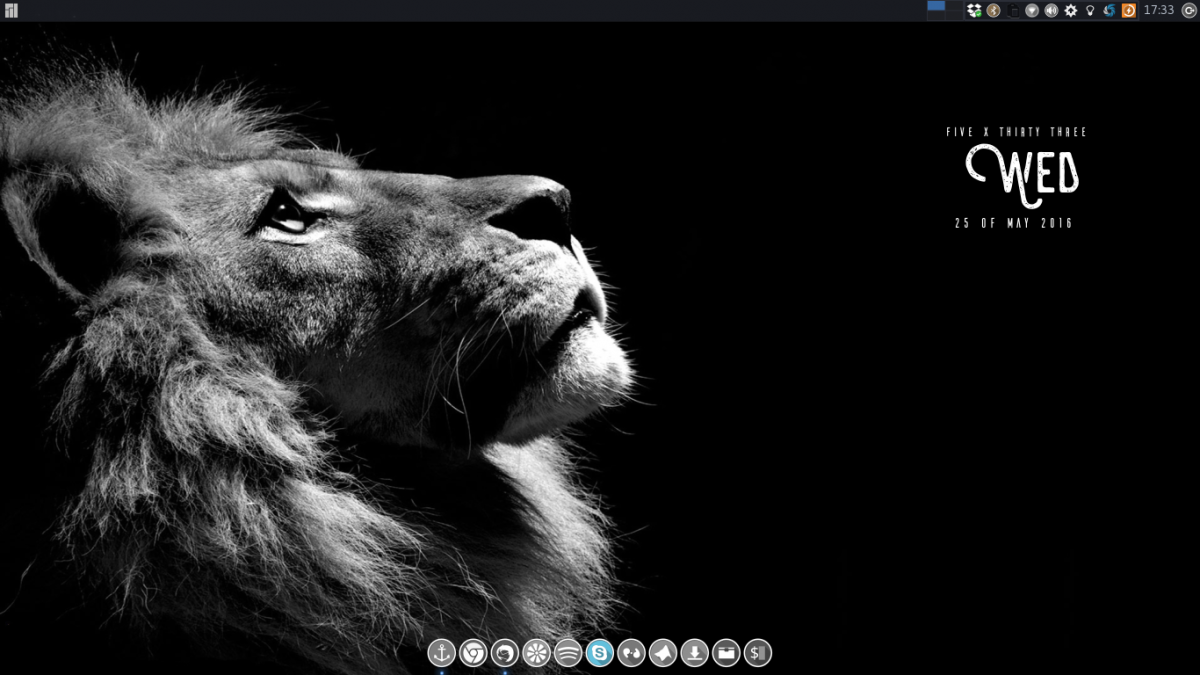Click the 'Five x Thirty Three' time text
Screen dimensions: 1200x675
point(1016,132)
